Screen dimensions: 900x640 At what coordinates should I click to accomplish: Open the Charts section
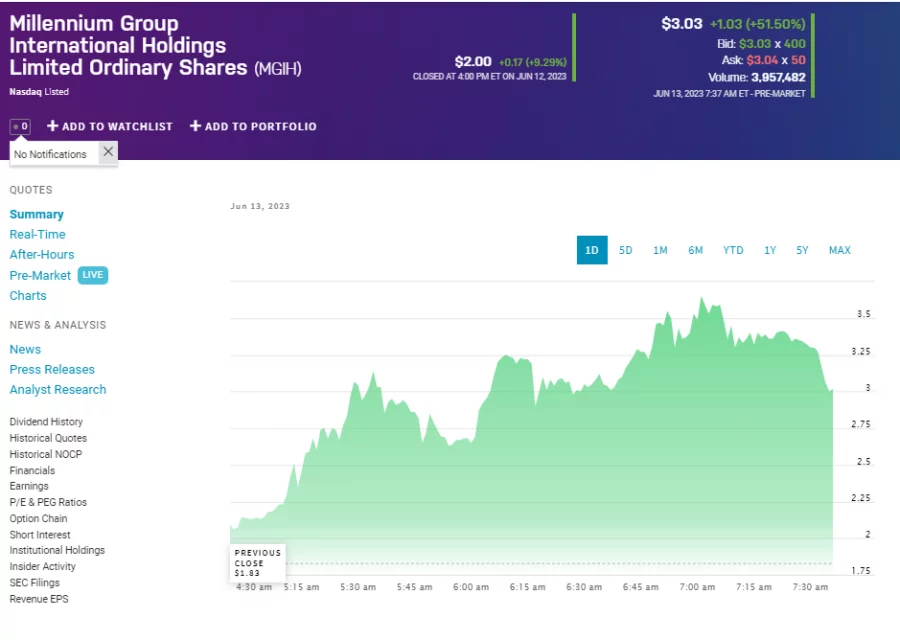(27, 295)
